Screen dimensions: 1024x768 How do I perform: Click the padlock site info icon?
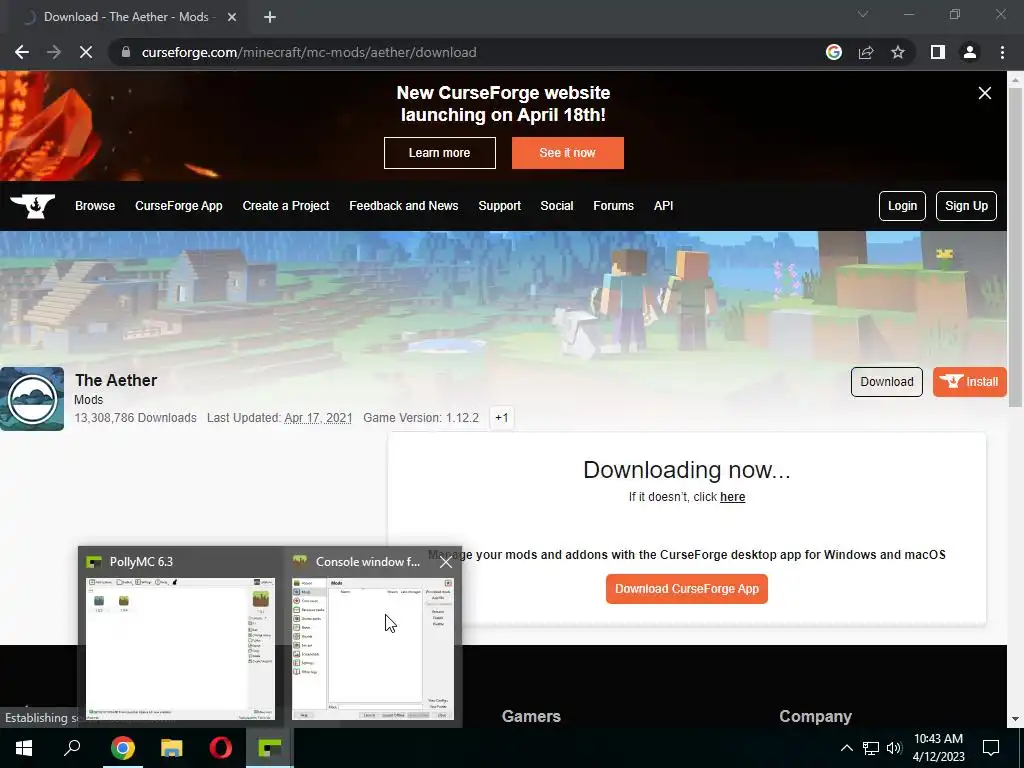click(126, 52)
